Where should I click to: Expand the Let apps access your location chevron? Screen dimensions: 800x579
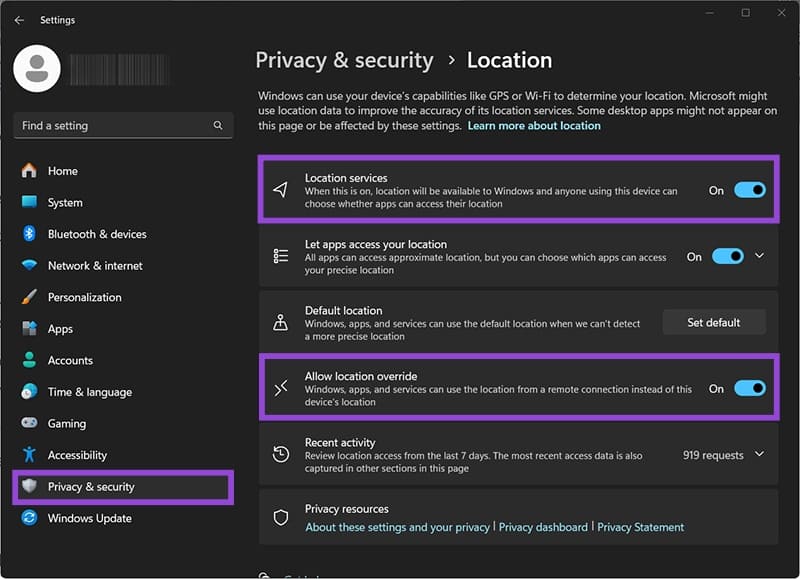coord(760,256)
